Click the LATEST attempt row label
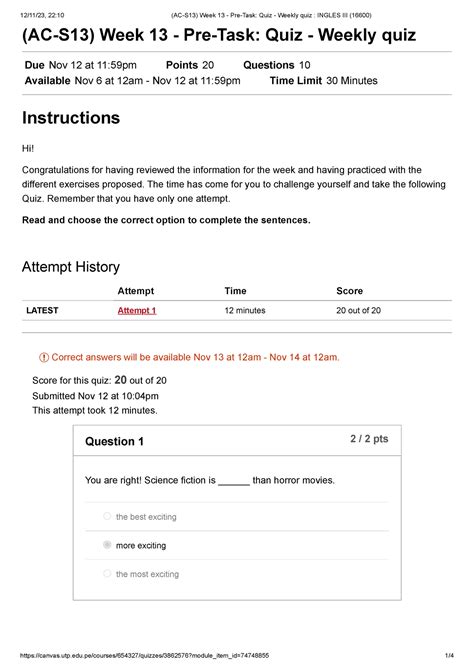 click(x=42, y=311)
